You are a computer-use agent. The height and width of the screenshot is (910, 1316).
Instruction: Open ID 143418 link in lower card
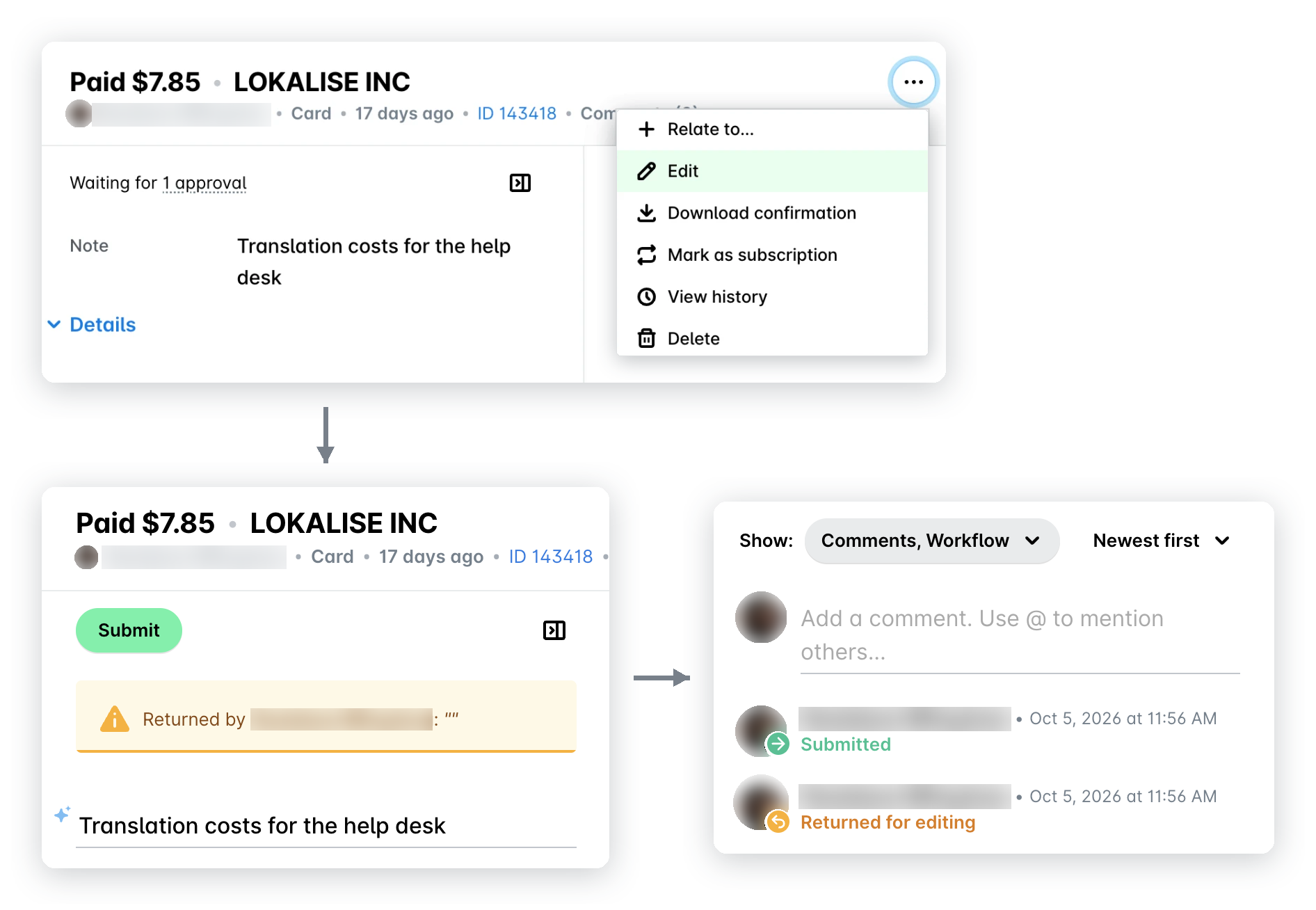click(x=551, y=557)
